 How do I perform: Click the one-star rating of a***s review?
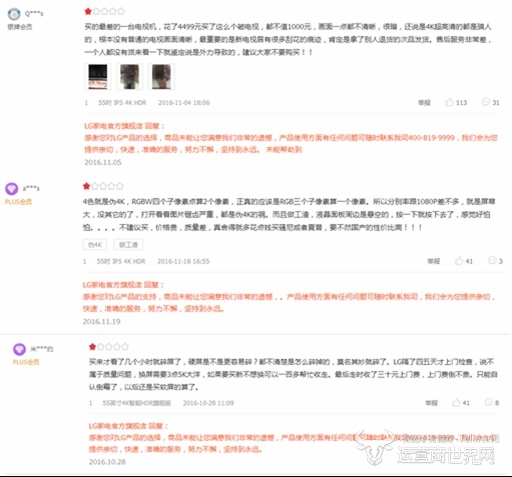click(x=103, y=186)
